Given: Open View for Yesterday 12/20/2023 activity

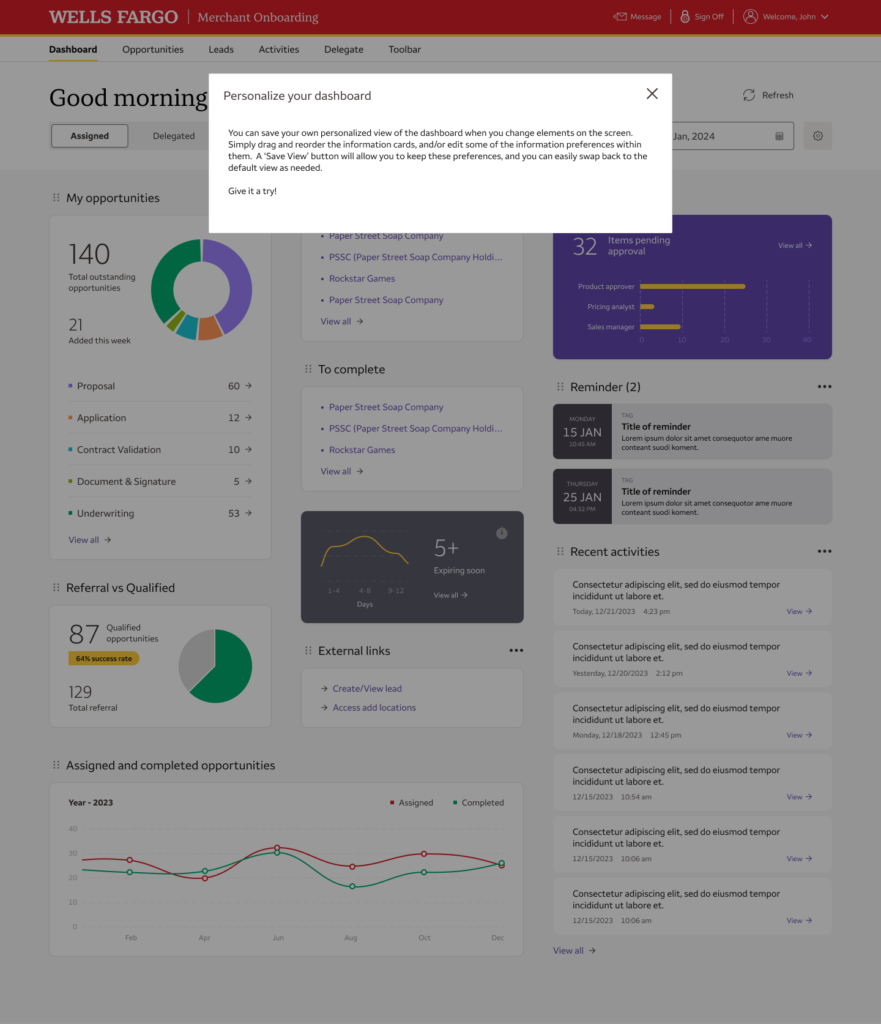Looking at the screenshot, I should point(799,673).
